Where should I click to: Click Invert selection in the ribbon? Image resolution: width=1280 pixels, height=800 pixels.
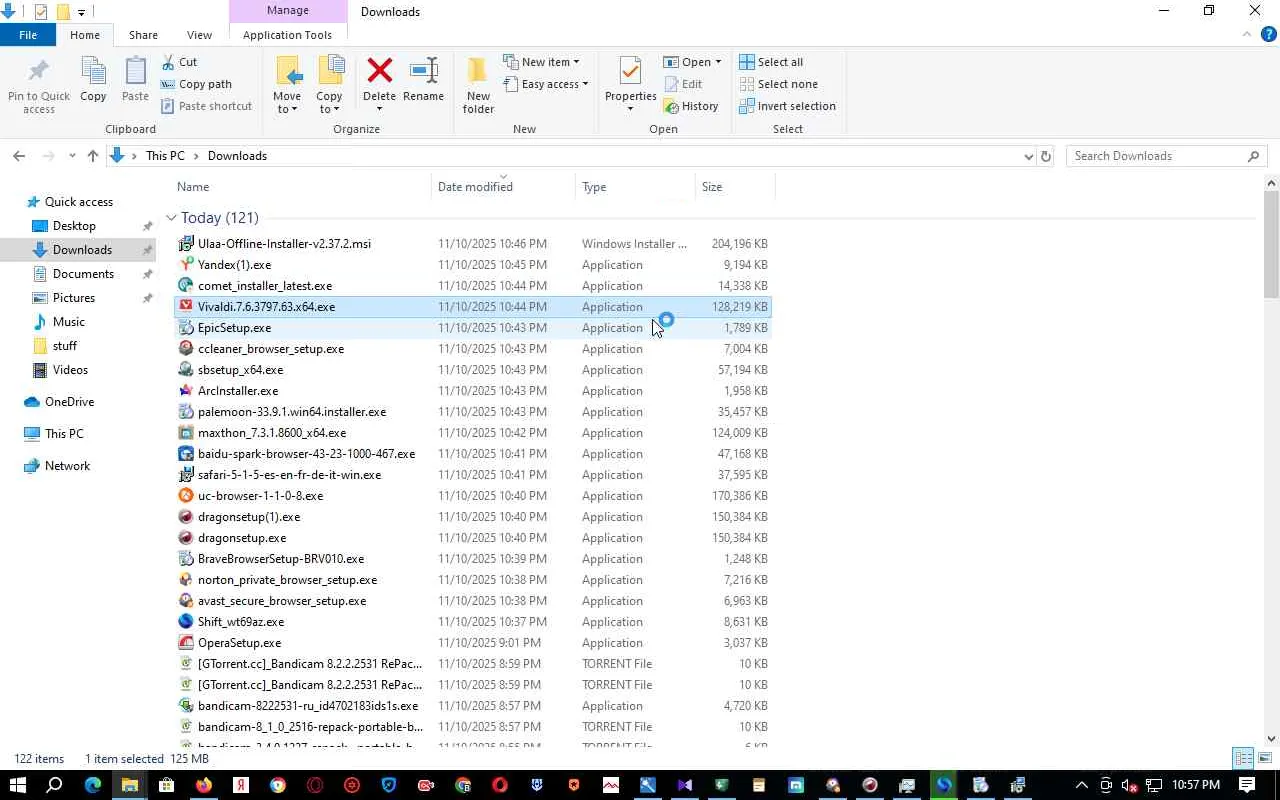[787, 106]
